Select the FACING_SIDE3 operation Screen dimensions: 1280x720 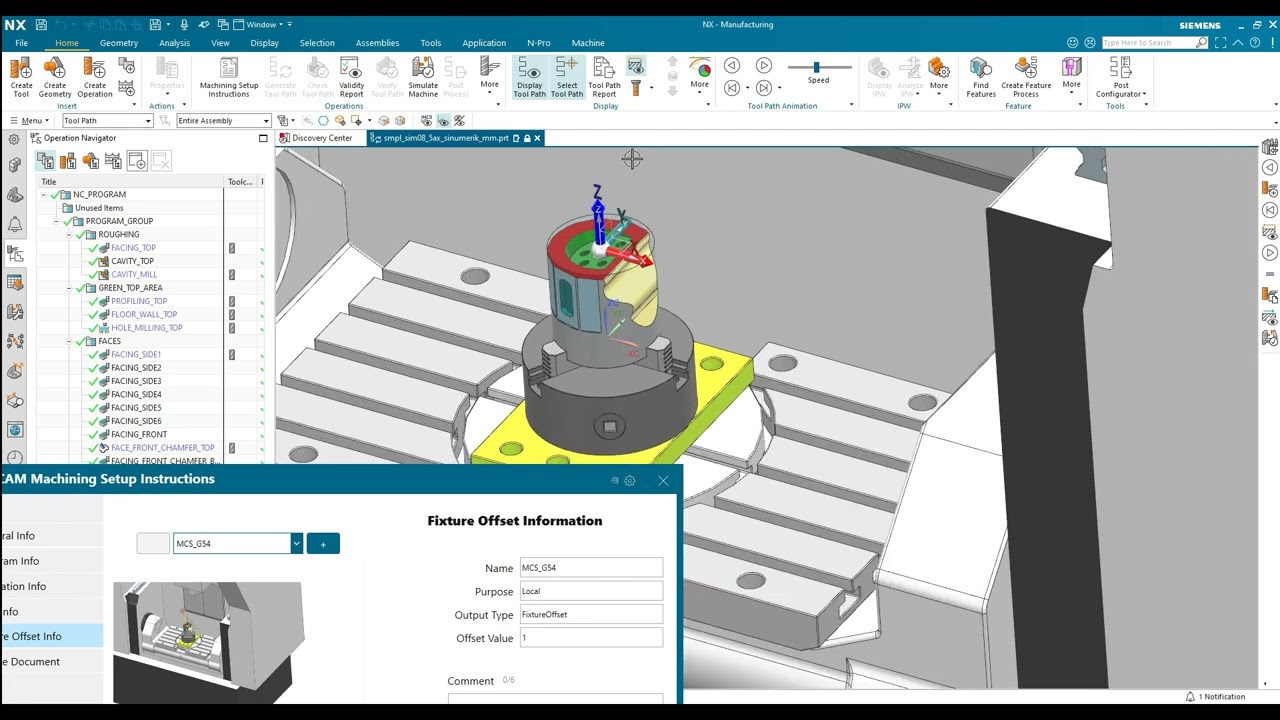(x=136, y=381)
